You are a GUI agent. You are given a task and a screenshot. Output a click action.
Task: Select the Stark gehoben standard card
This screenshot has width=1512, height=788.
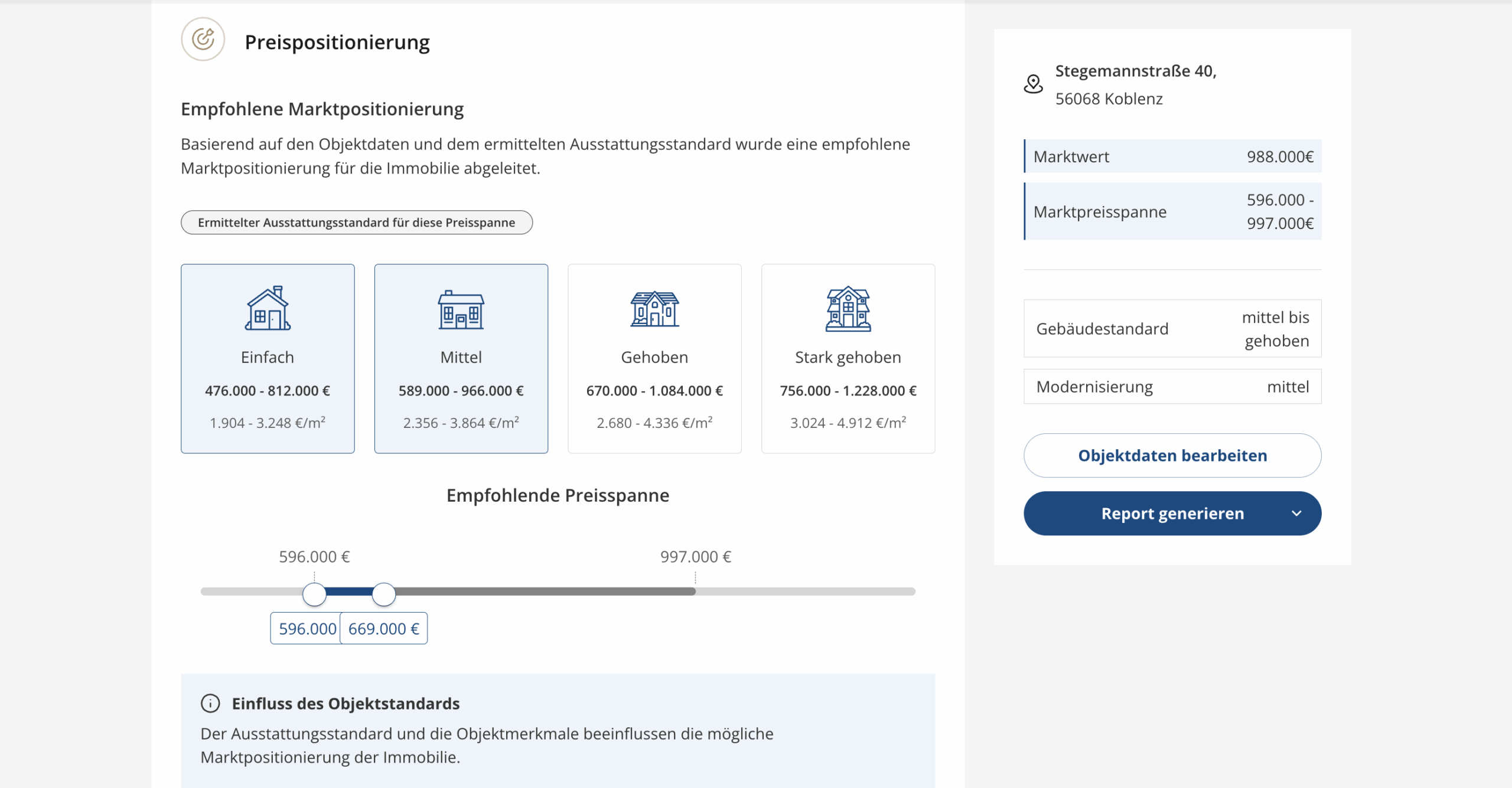point(848,359)
